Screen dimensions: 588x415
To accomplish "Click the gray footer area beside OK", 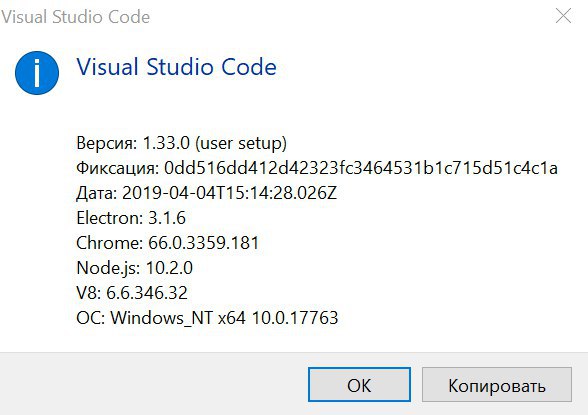I will coord(154,384).
